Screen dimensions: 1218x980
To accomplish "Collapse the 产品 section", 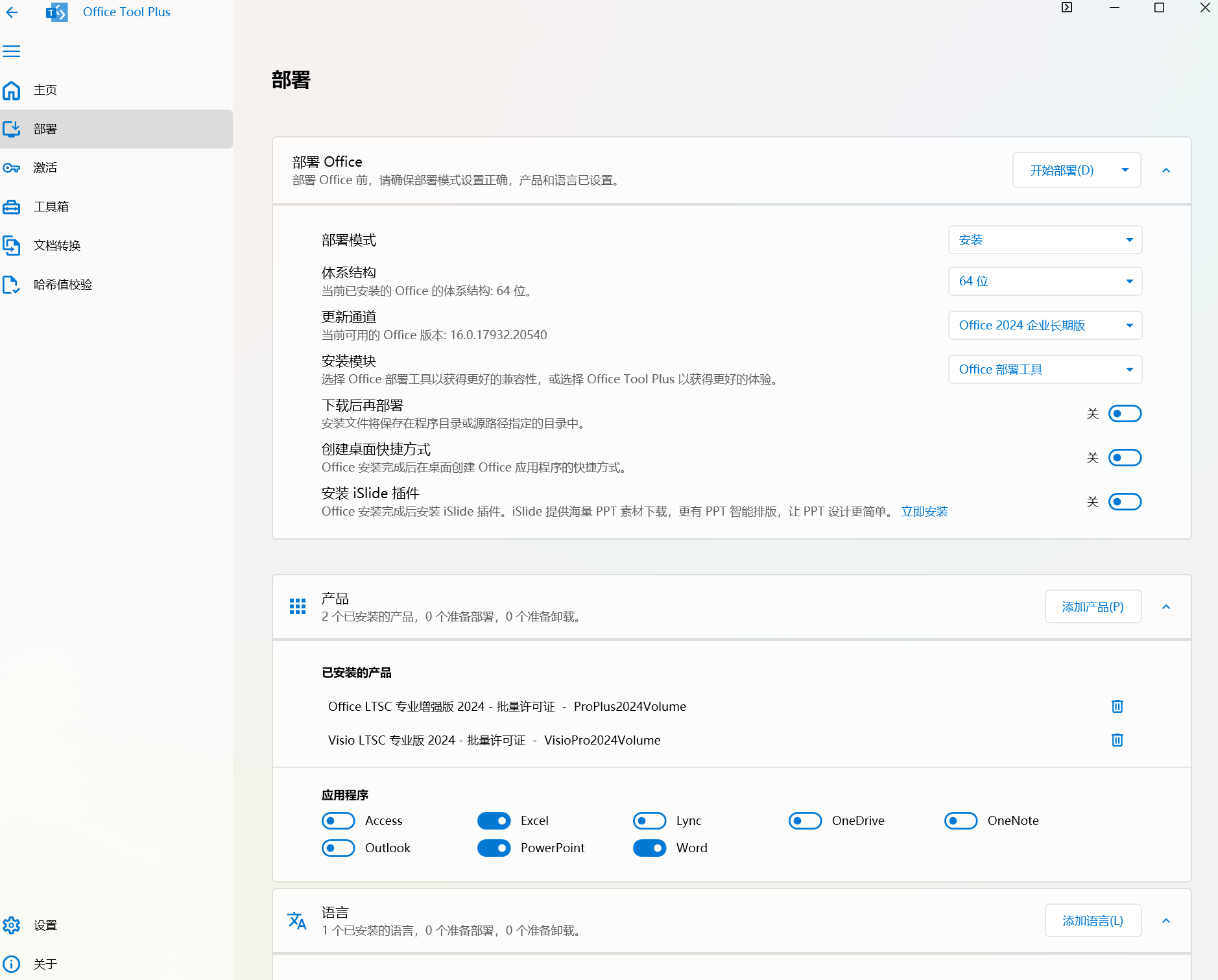I will tap(1166, 607).
